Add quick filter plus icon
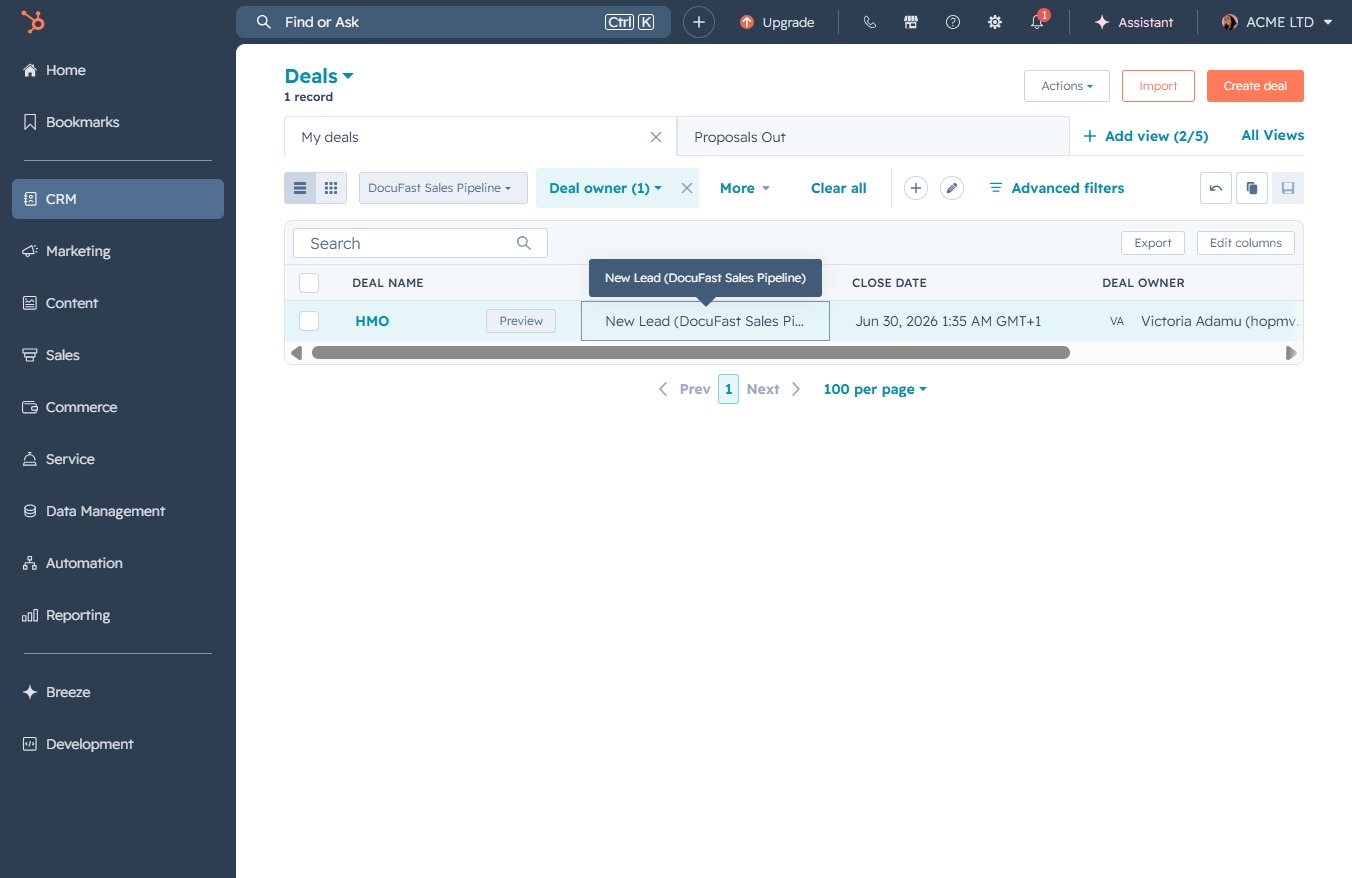 (916, 188)
